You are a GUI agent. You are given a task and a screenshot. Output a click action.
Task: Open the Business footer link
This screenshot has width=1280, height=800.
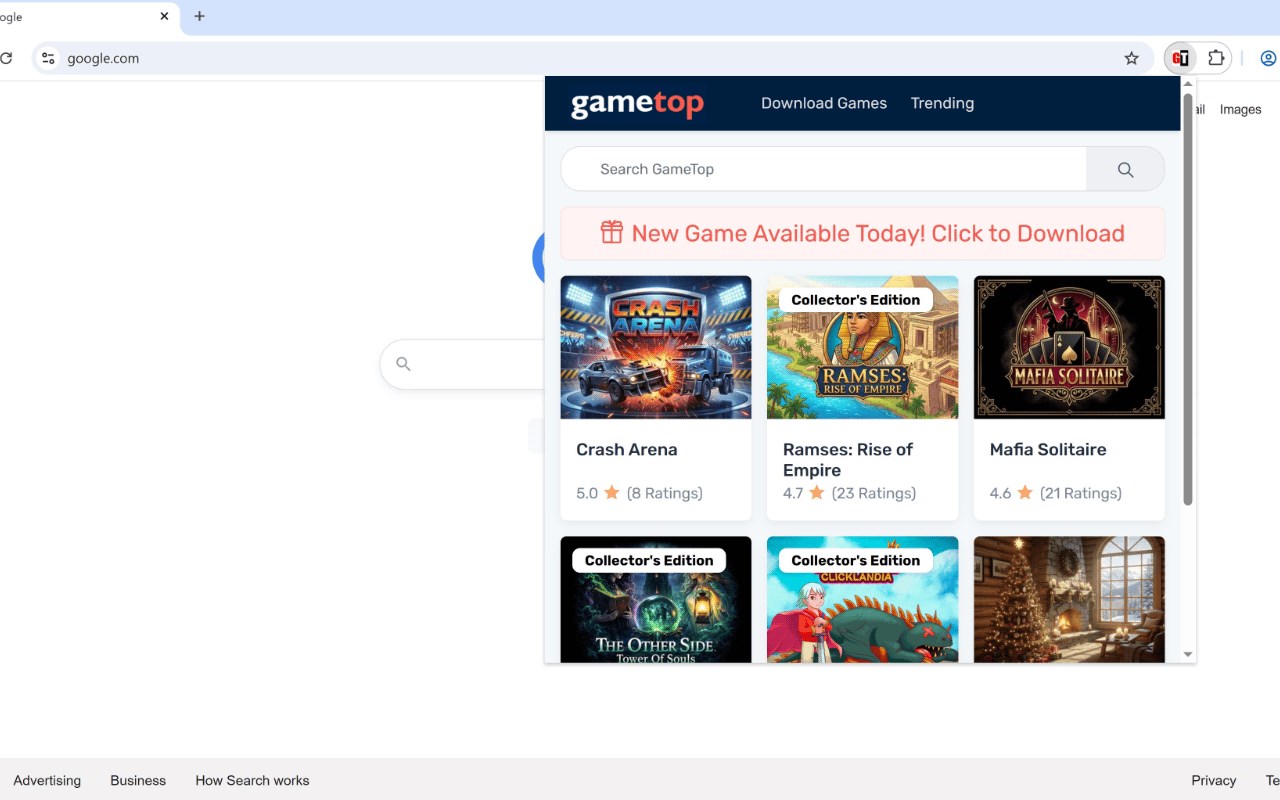[x=138, y=780]
